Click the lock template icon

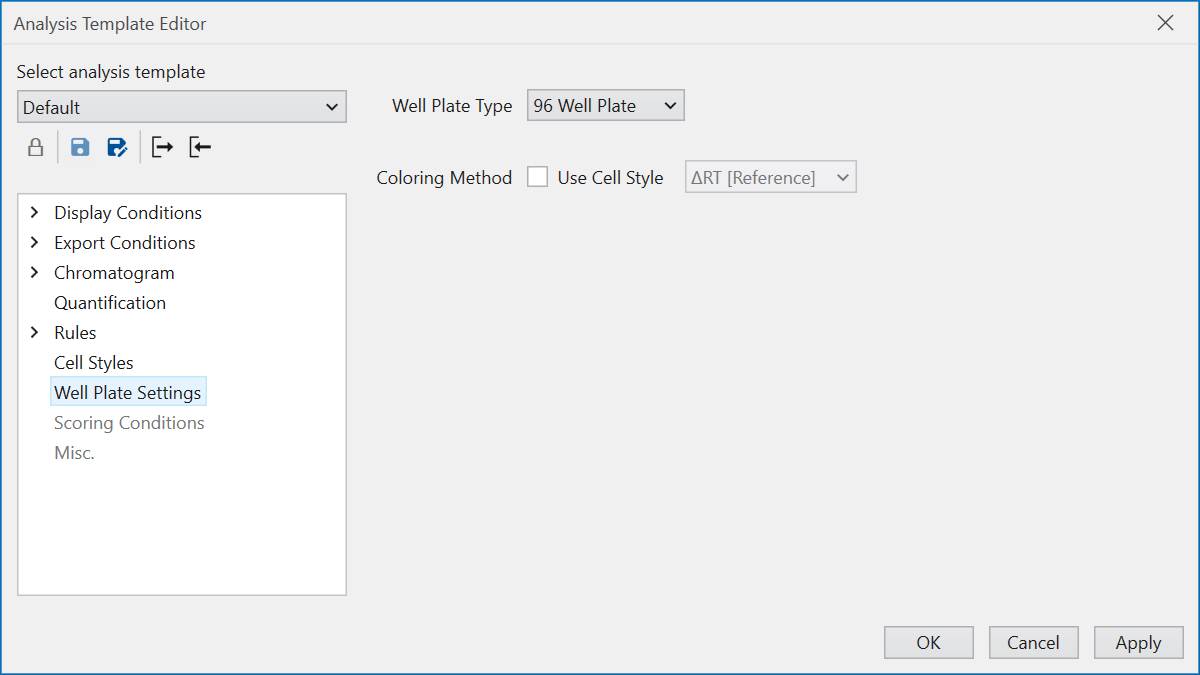[35, 148]
